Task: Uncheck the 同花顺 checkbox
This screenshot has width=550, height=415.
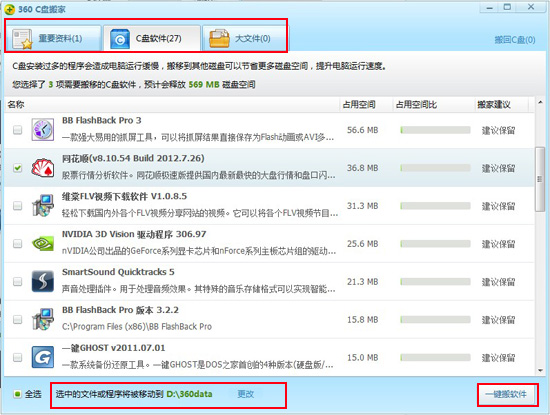Action: pyautogui.click(x=17, y=168)
